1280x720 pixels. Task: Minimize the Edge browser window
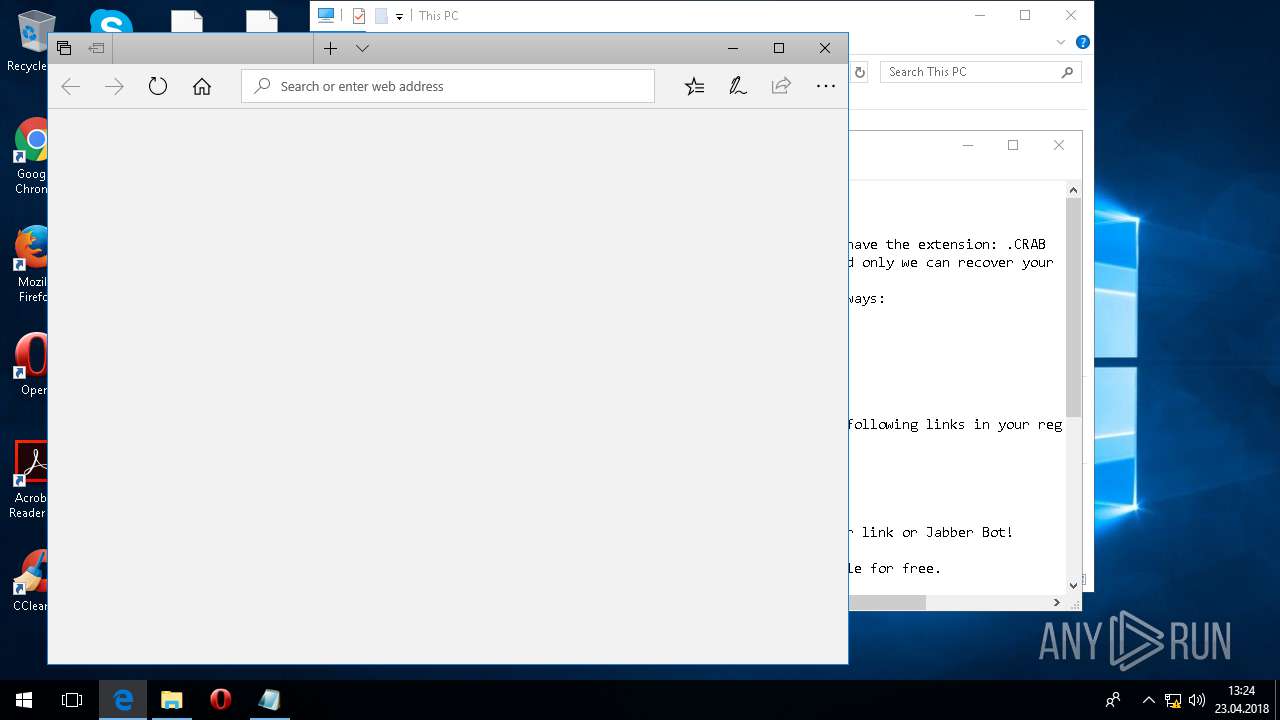coord(732,48)
